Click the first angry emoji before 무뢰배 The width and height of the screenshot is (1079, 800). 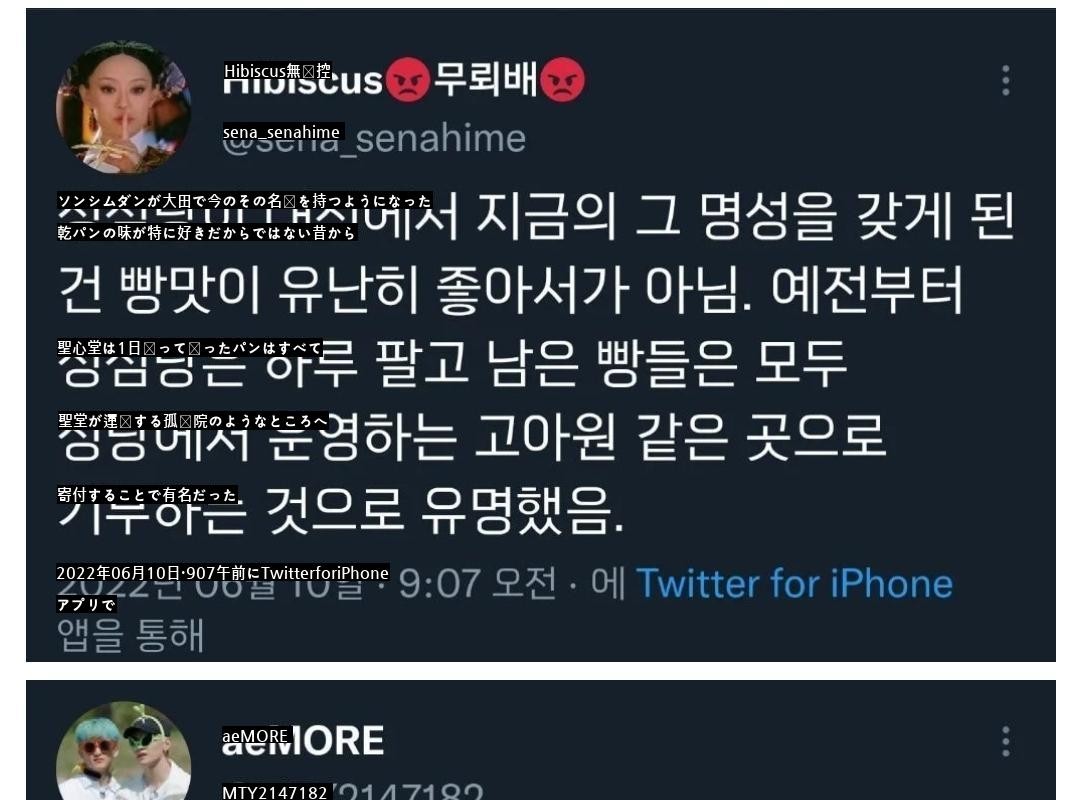(407, 80)
